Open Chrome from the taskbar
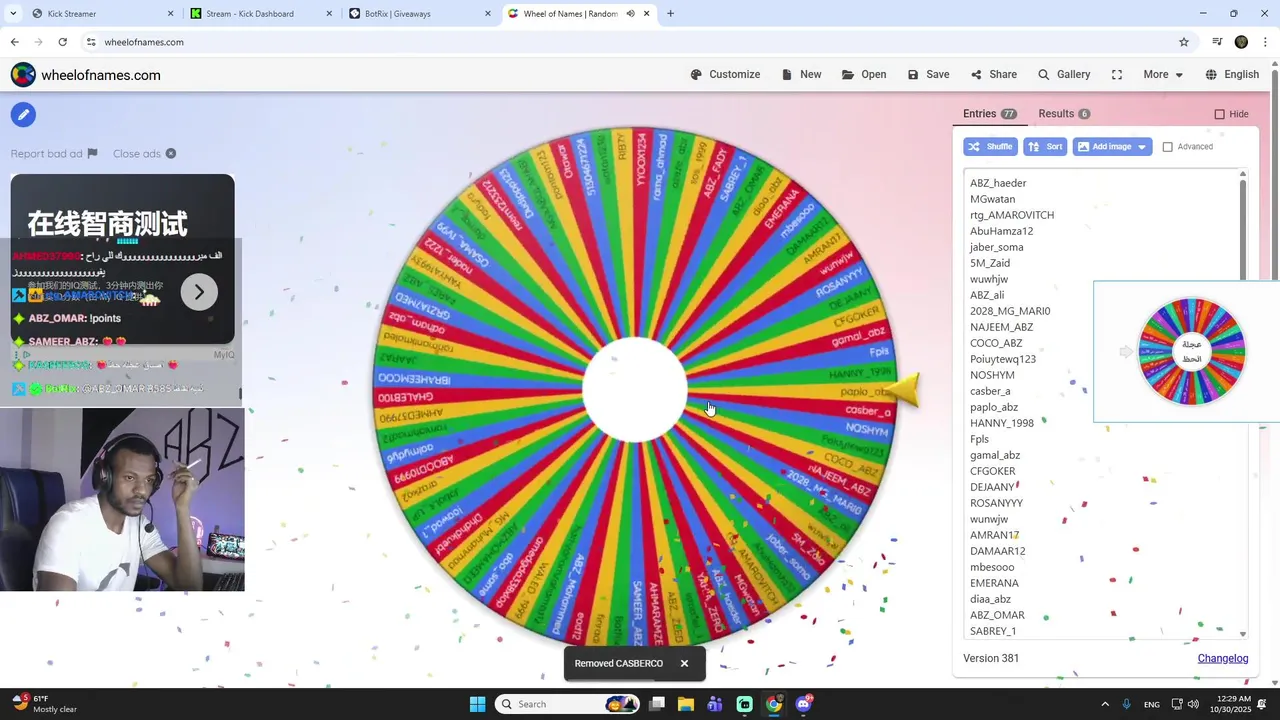 click(773, 704)
